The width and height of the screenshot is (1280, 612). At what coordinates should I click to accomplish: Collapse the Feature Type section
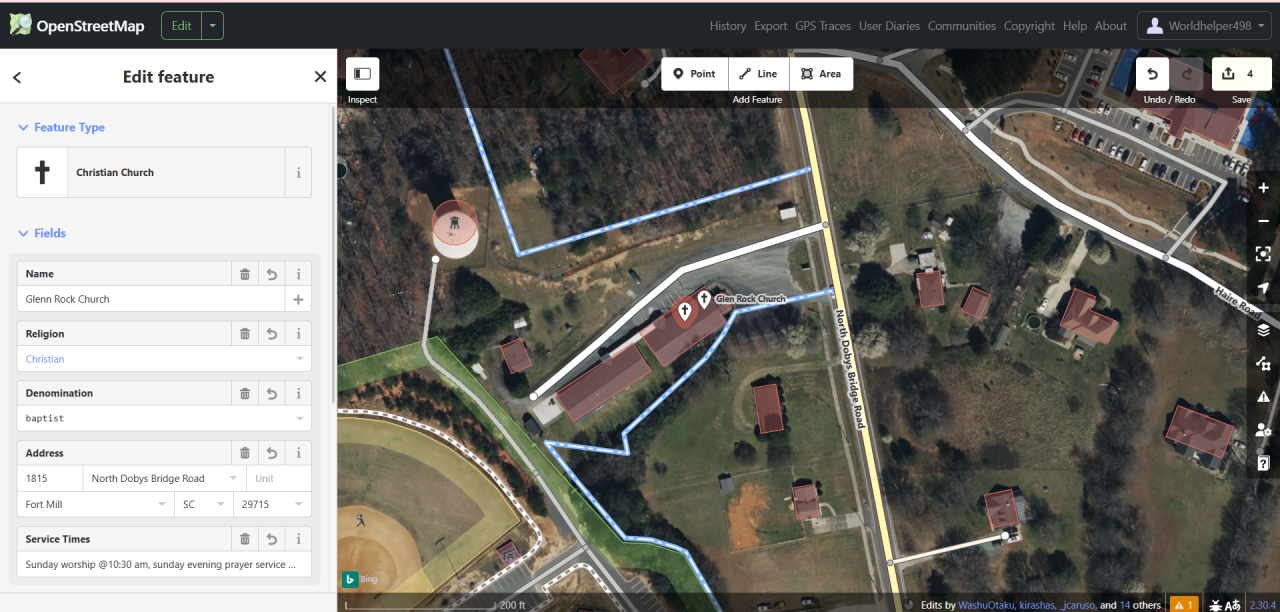tap(61, 127)
